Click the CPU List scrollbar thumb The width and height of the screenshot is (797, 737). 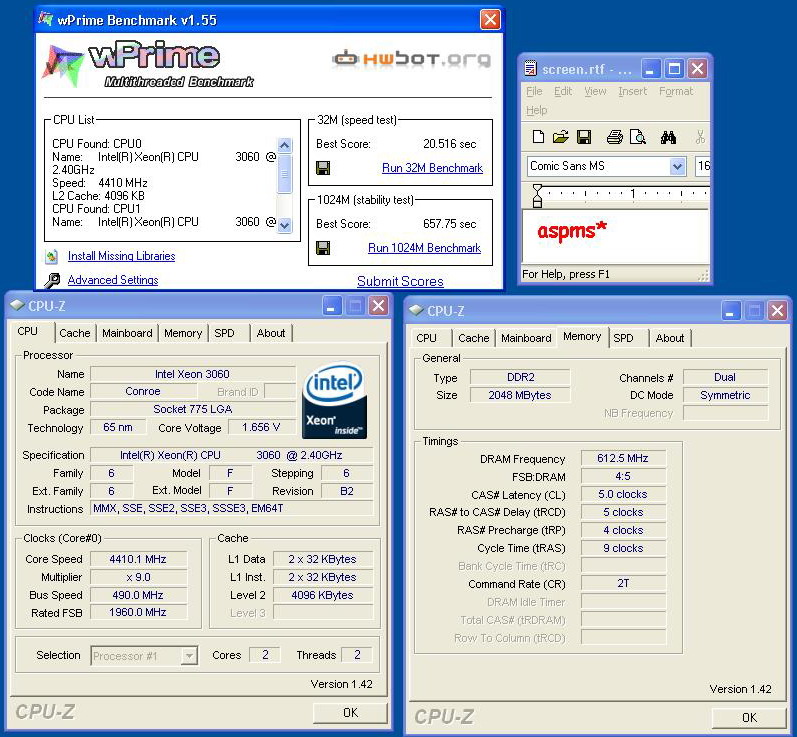pyautogui.click(x=285, y=174)
